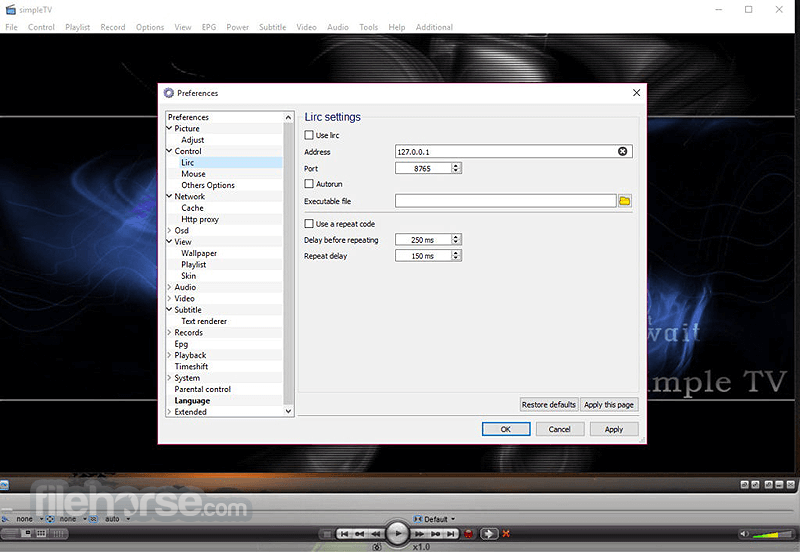Click the snapshot camera icon below play

377,547
